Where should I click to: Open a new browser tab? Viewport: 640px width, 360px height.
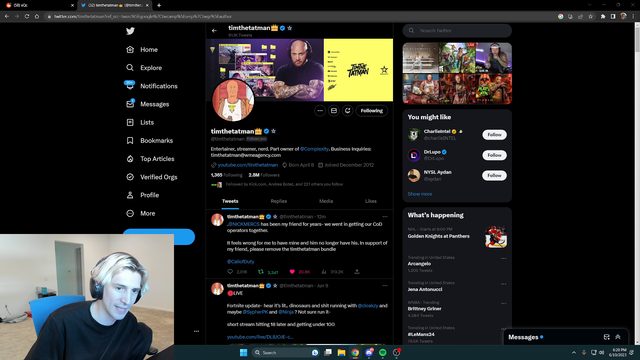[x=159, y=5]
